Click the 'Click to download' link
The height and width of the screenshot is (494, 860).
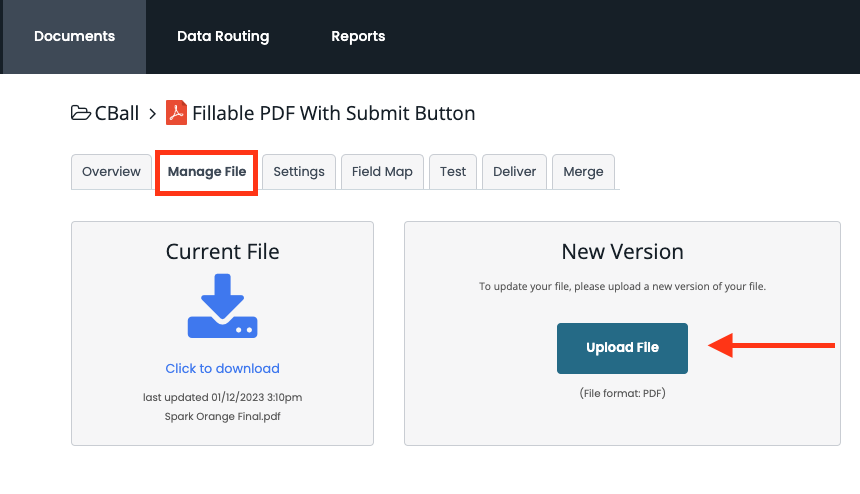222,368
